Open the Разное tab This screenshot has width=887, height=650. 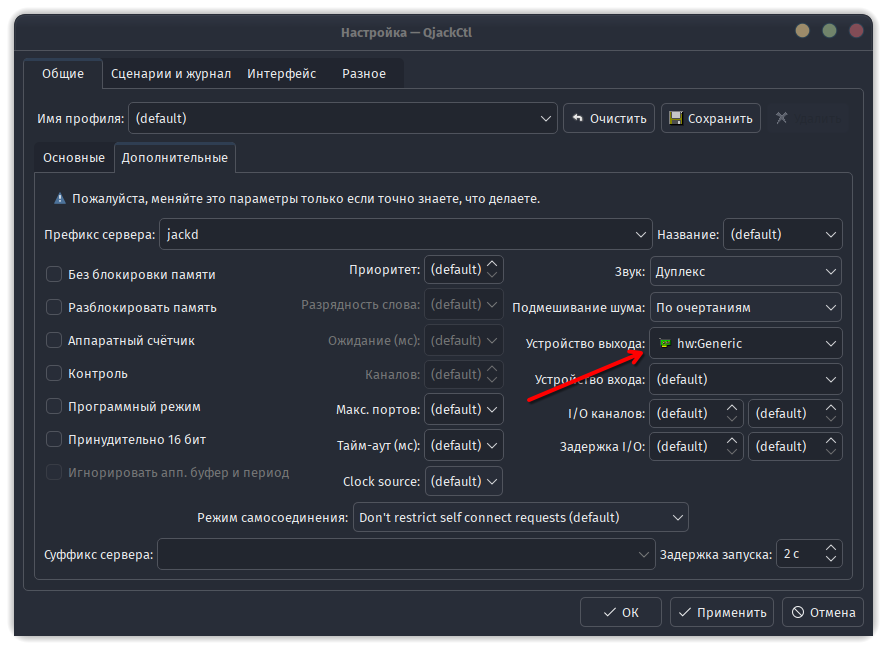point(364,74)
